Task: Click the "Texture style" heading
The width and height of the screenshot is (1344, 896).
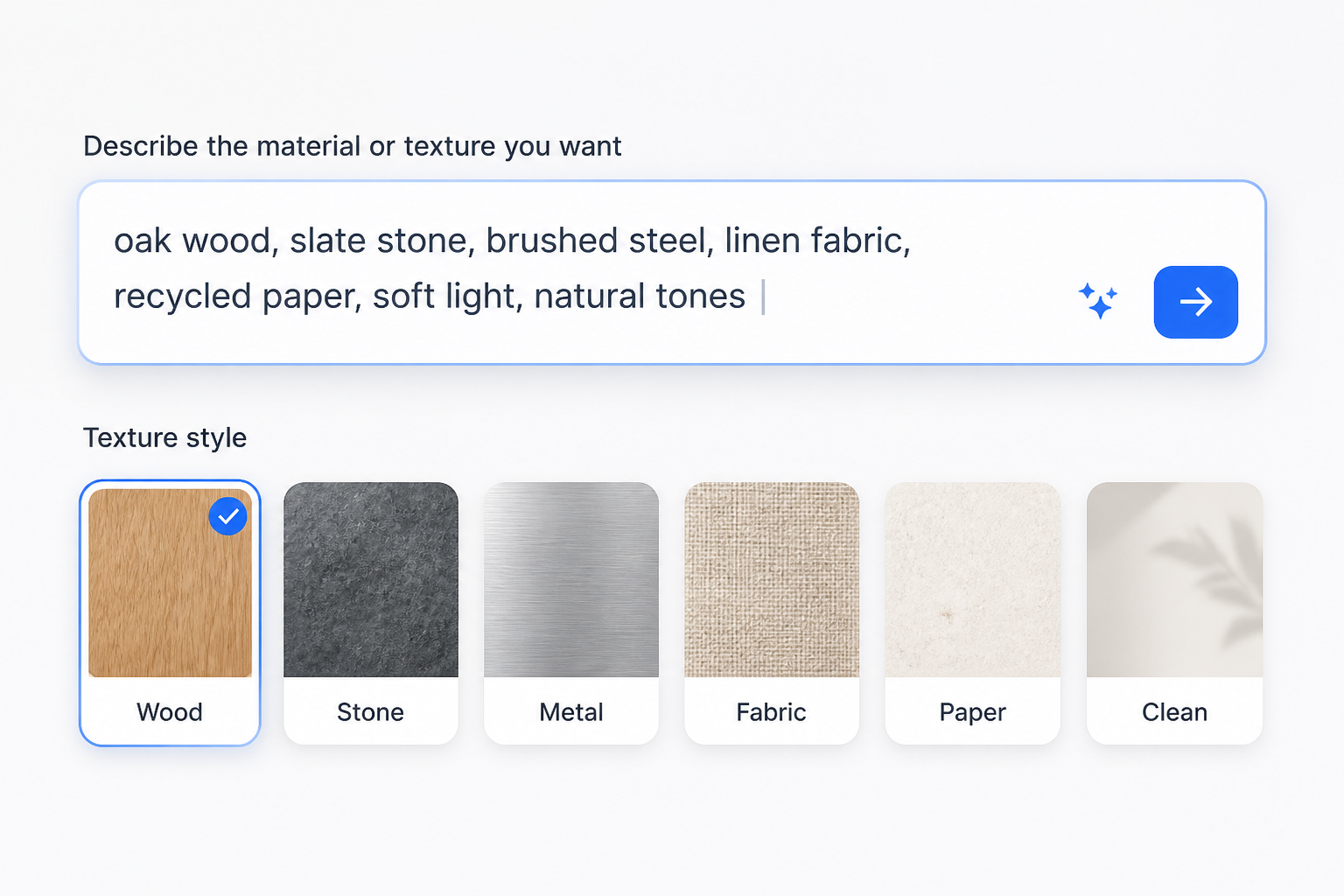Action: tap(164, 437)
